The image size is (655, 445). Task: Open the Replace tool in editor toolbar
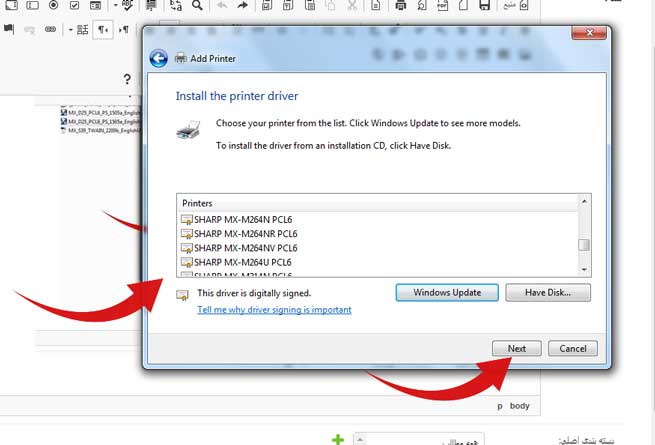pyautogui.click(x=176, y=5)
